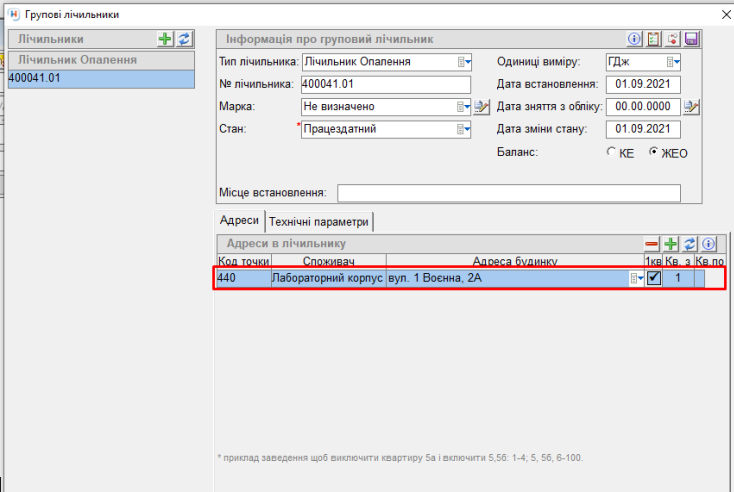Open the Марка dropdown
This screenshot has width=734, height=492.
[464, 107]
